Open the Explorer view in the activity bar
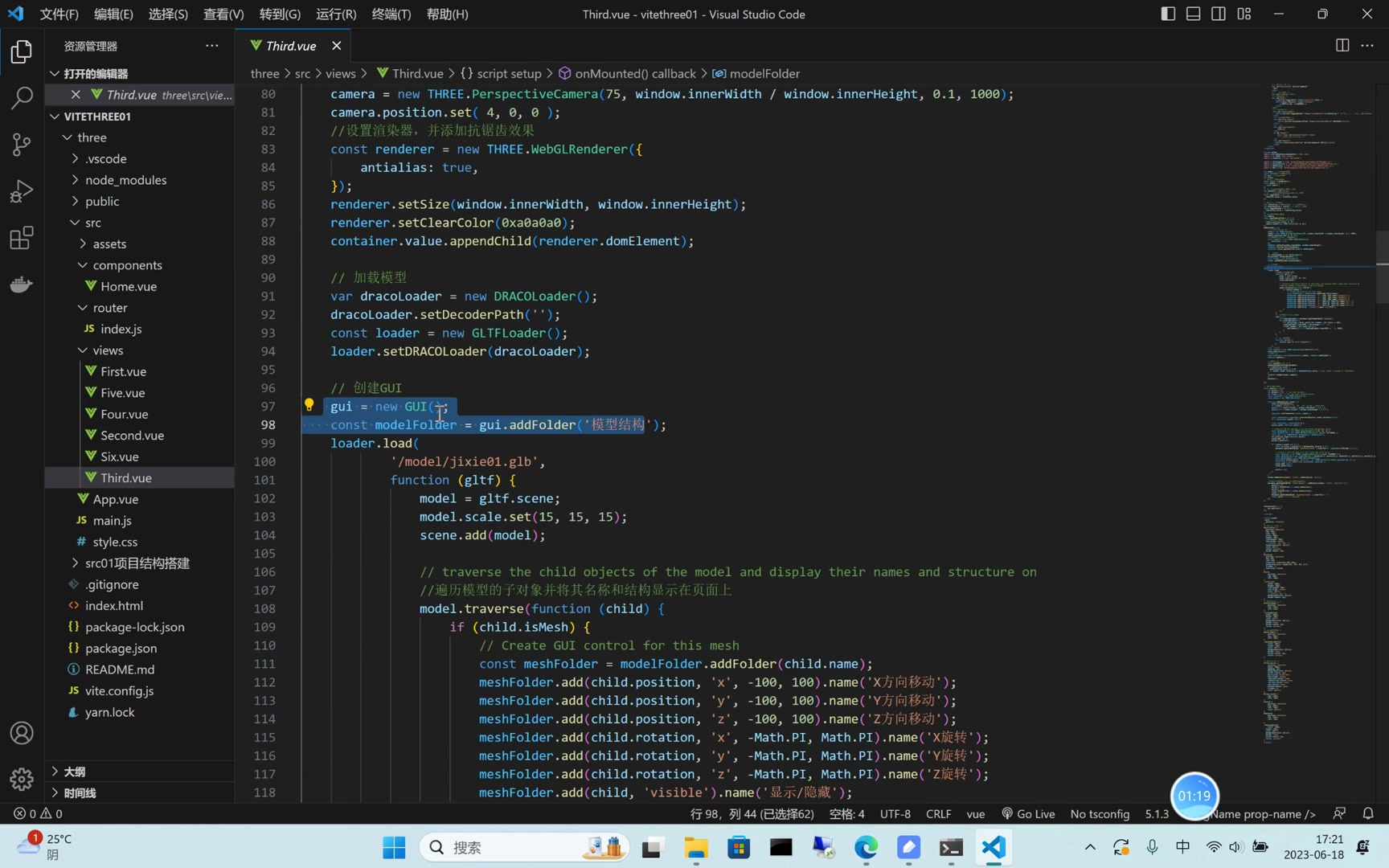 coord(20,51)
